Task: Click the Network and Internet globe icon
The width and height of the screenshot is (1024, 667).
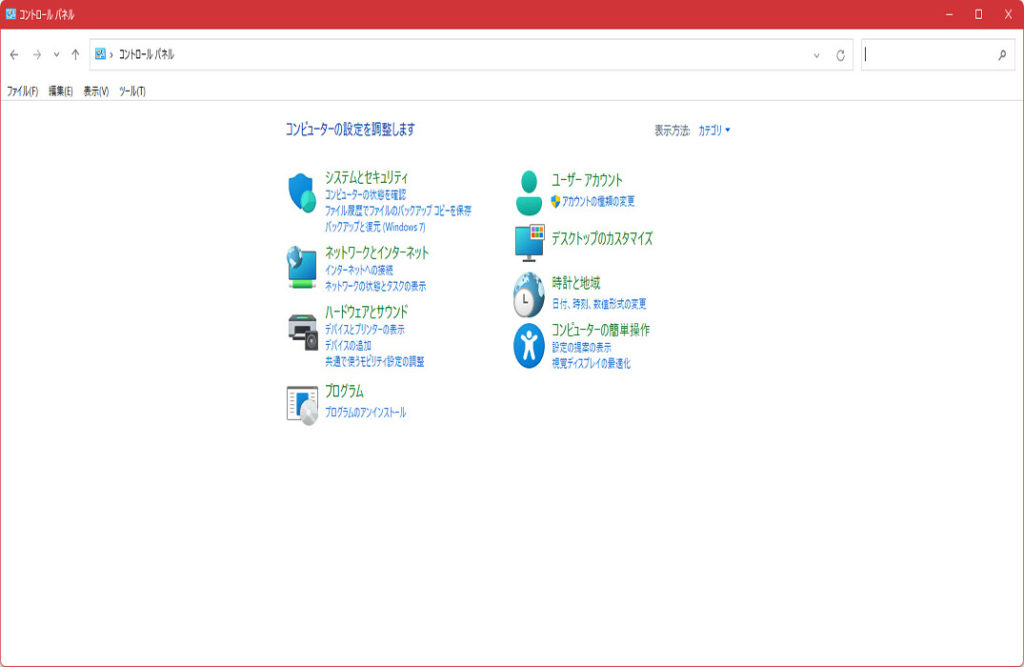Action: (x=302, y=267)
